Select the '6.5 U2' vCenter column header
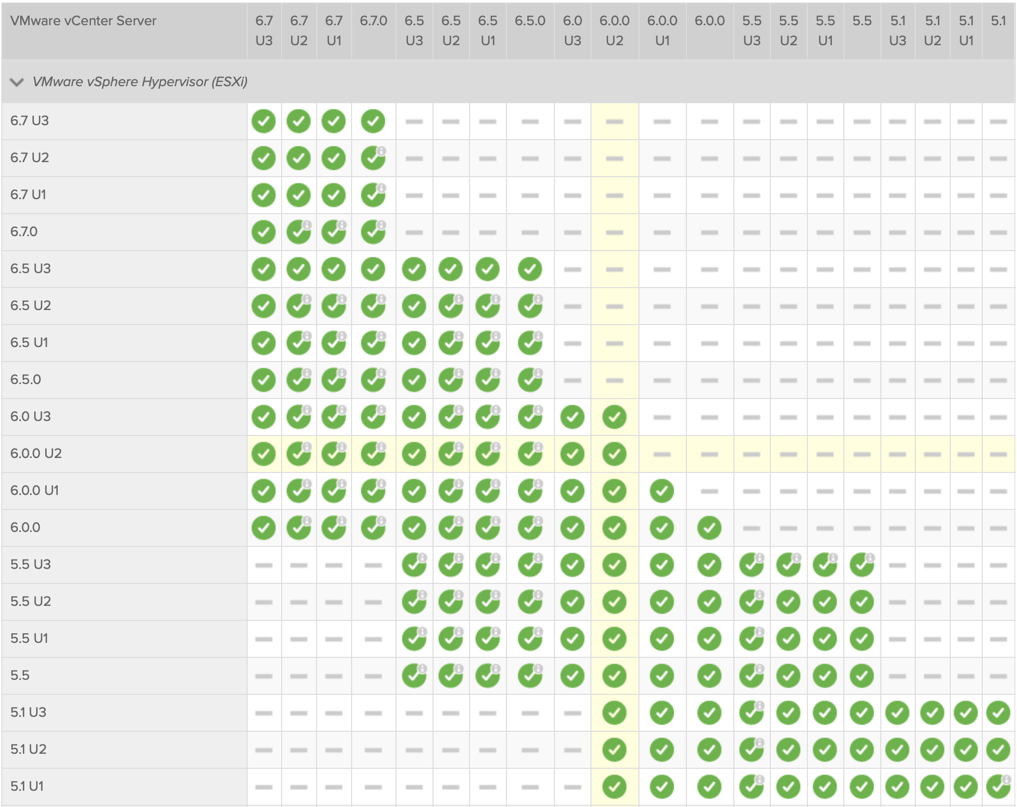 click(x=451, y=30)
